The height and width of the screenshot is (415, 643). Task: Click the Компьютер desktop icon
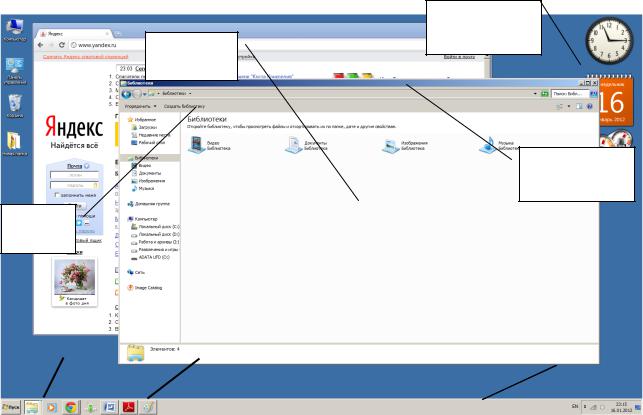(15, 30)
